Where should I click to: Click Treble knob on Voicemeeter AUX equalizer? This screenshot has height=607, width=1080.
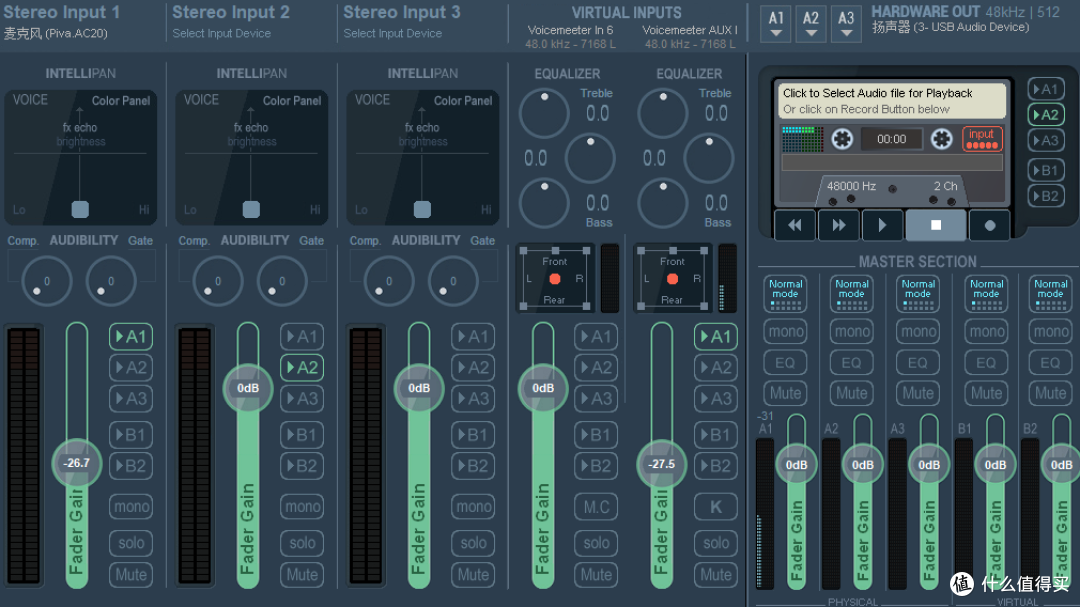click(x=663, y=113)
